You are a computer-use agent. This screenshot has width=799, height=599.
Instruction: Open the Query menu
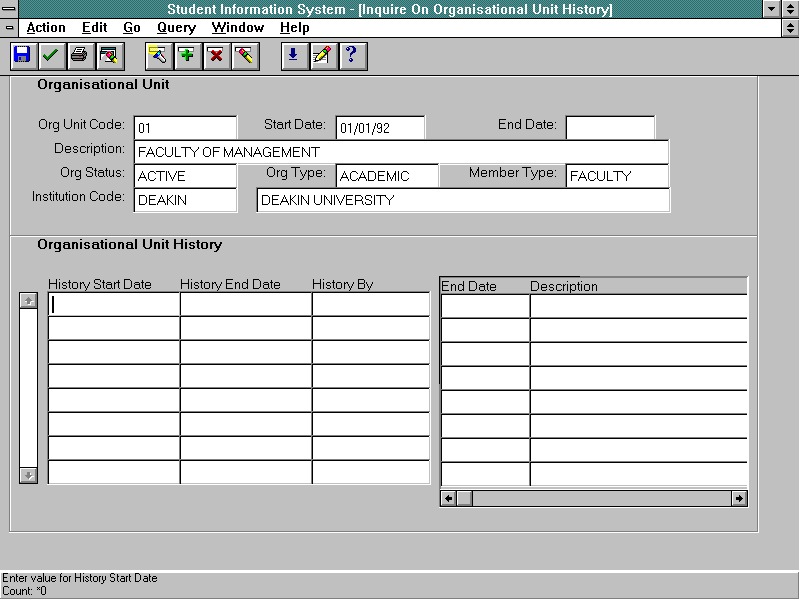pos(176,28)
